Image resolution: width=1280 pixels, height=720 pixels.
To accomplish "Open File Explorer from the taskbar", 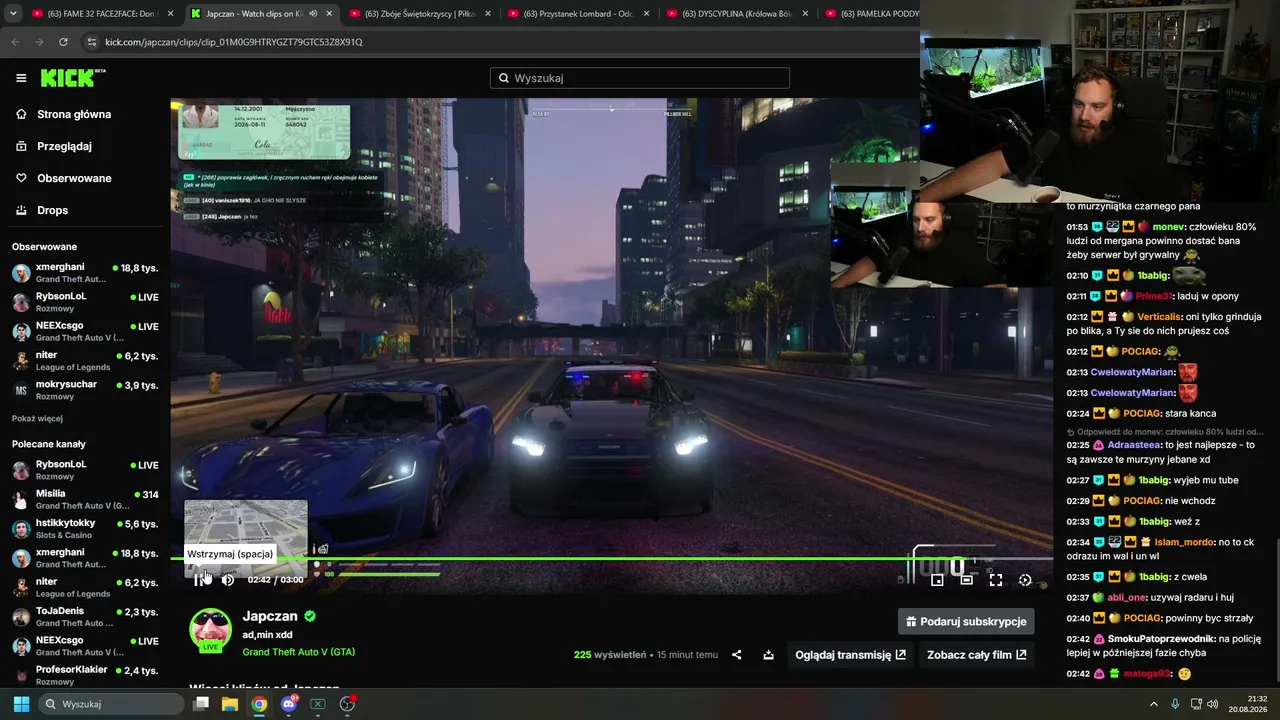I will pos(230,704).
